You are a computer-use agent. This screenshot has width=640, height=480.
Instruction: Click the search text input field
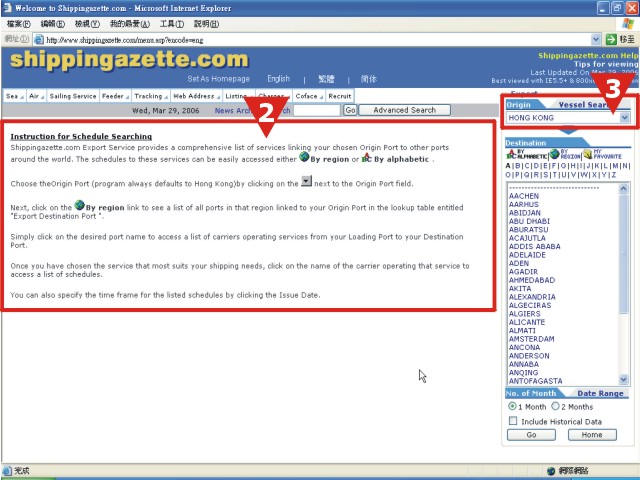pos(316,110)
